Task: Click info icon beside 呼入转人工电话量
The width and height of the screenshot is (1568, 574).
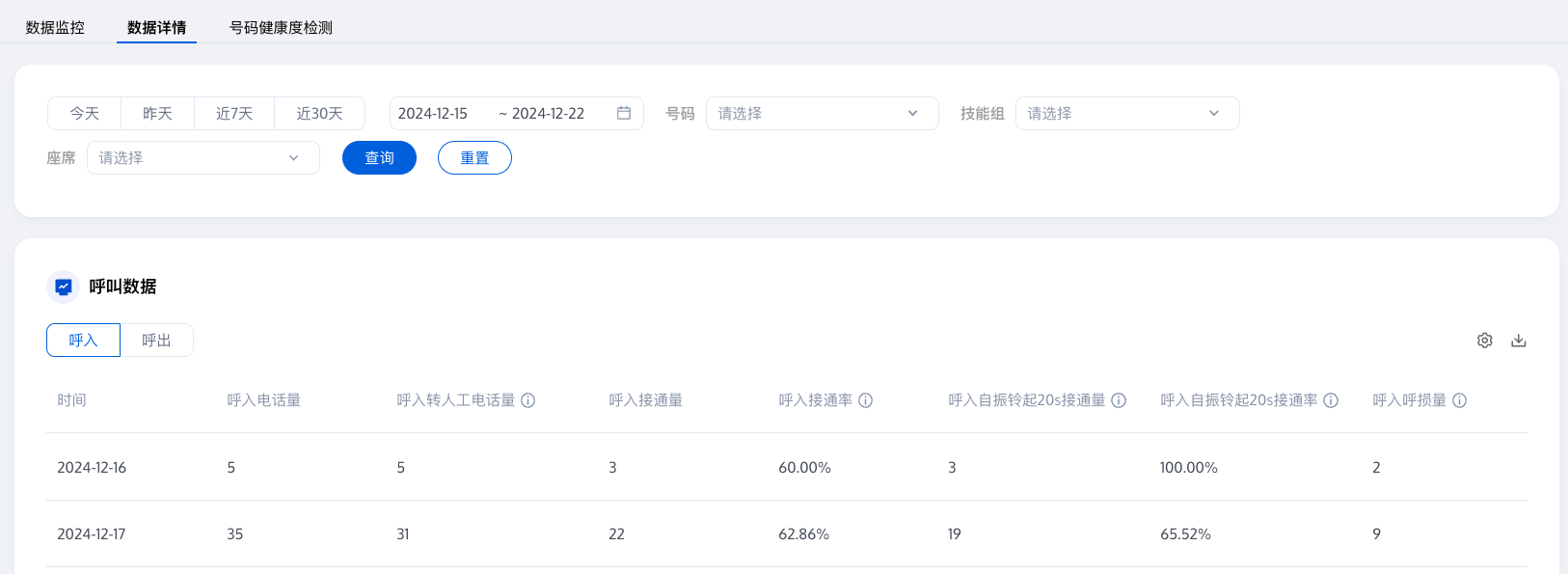Action: click(x=528, y=400)
